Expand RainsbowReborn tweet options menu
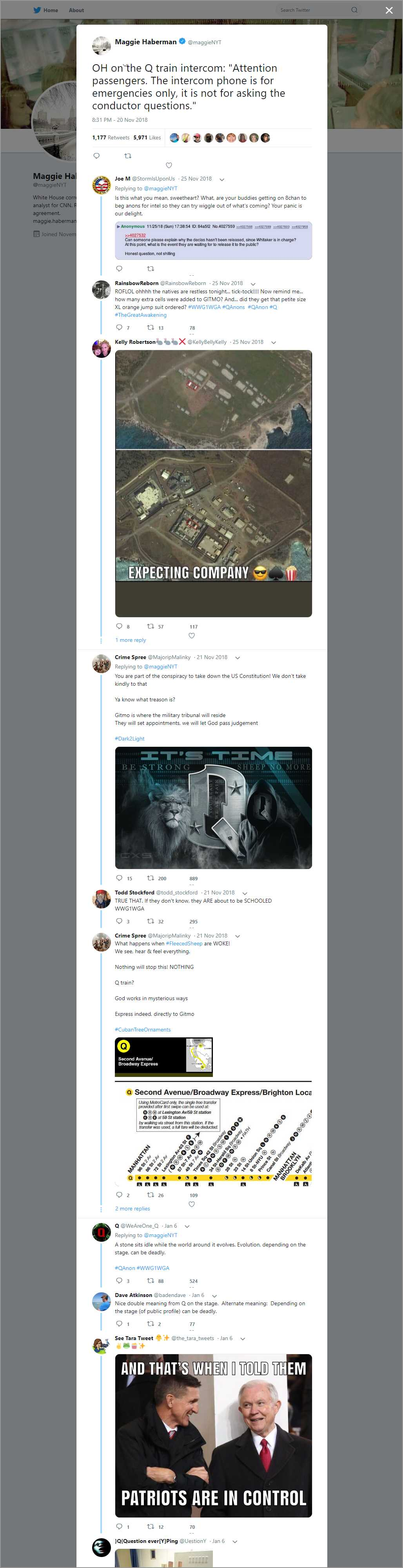The height and width of the screenshot is (1568, 403). click(253, 284)
